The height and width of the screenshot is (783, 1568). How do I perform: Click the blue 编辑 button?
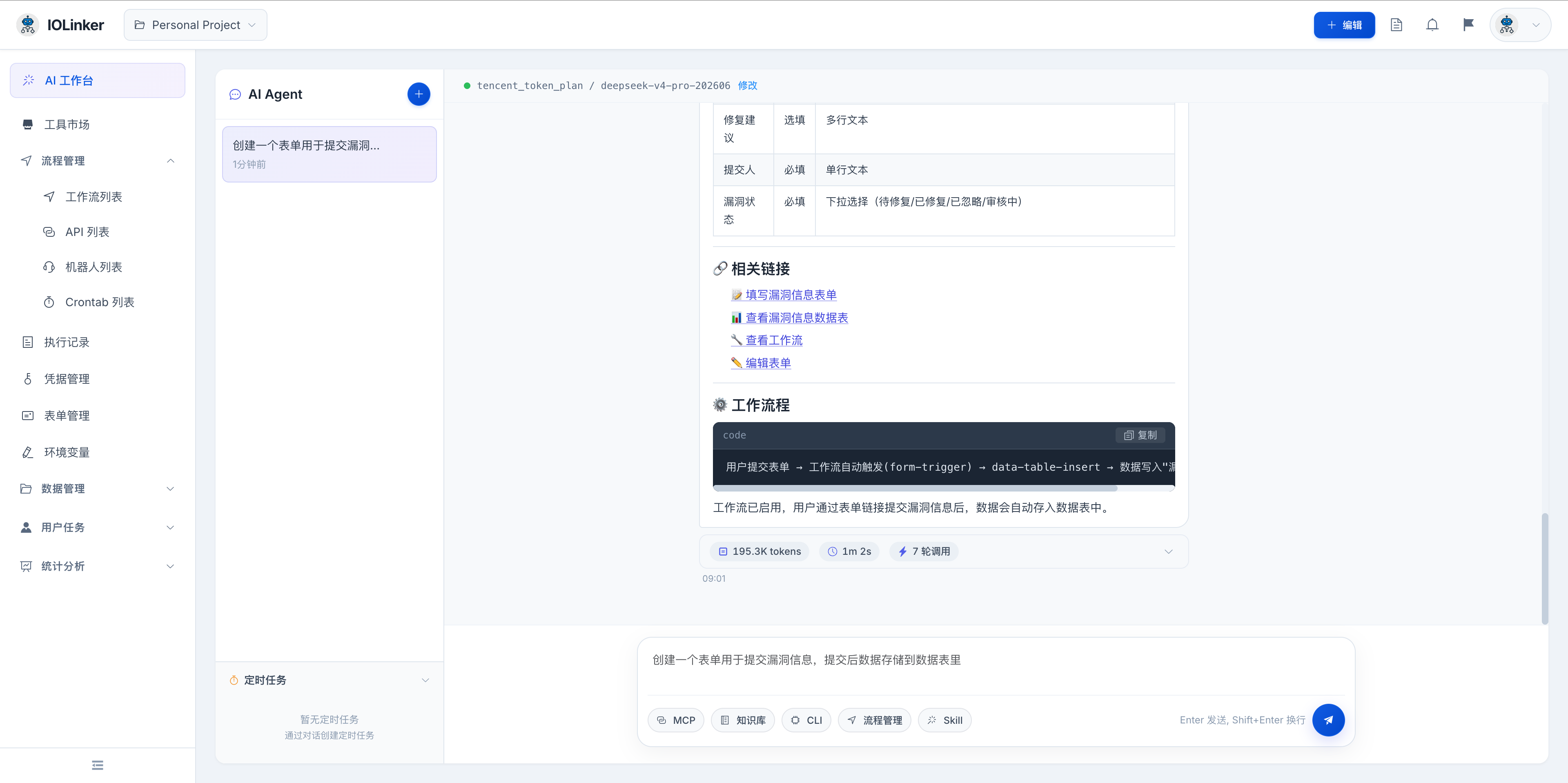tap(1344, 25)
